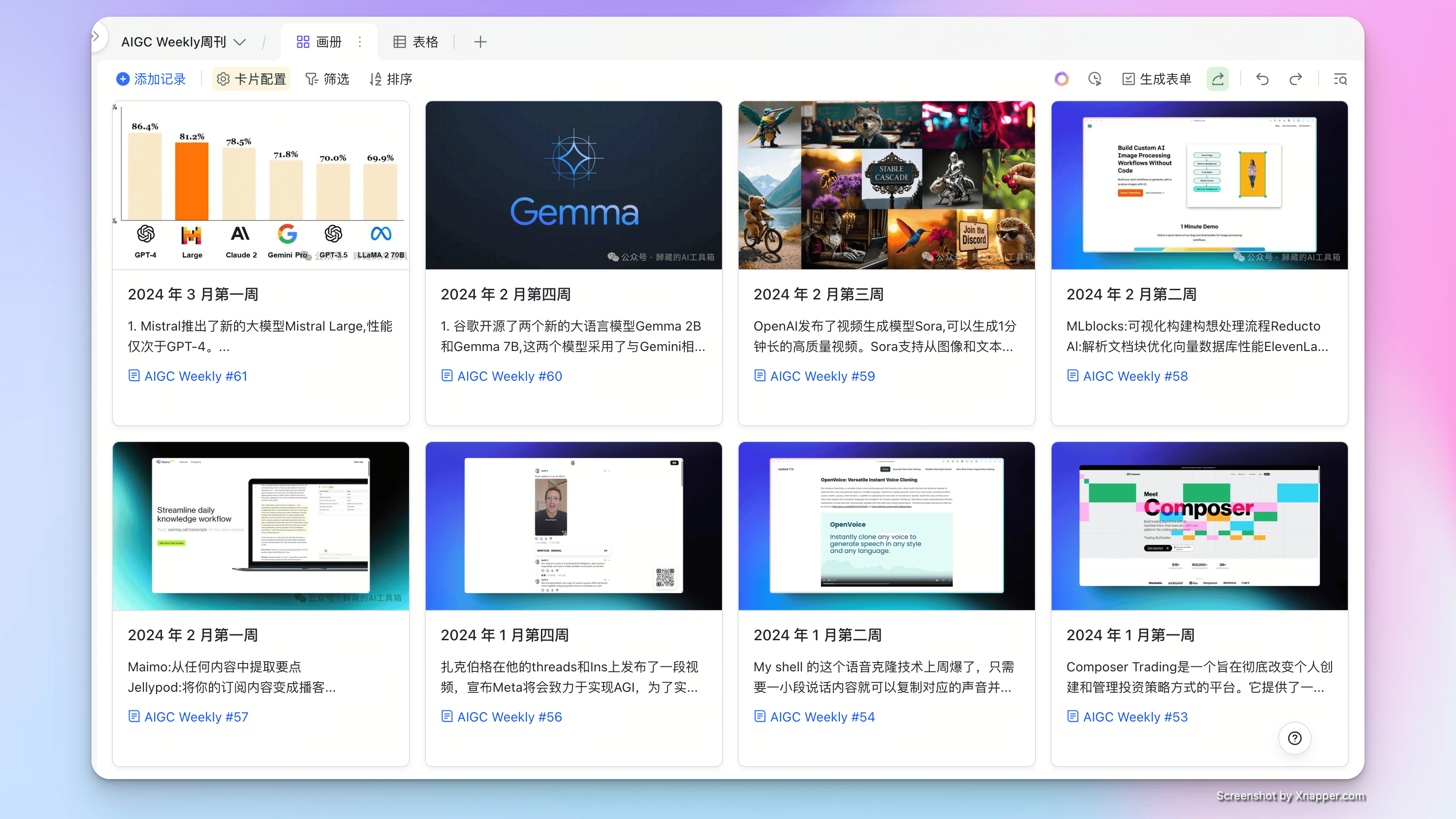
Task: Open the 筛选 filter tool
Action: point(328,78)
